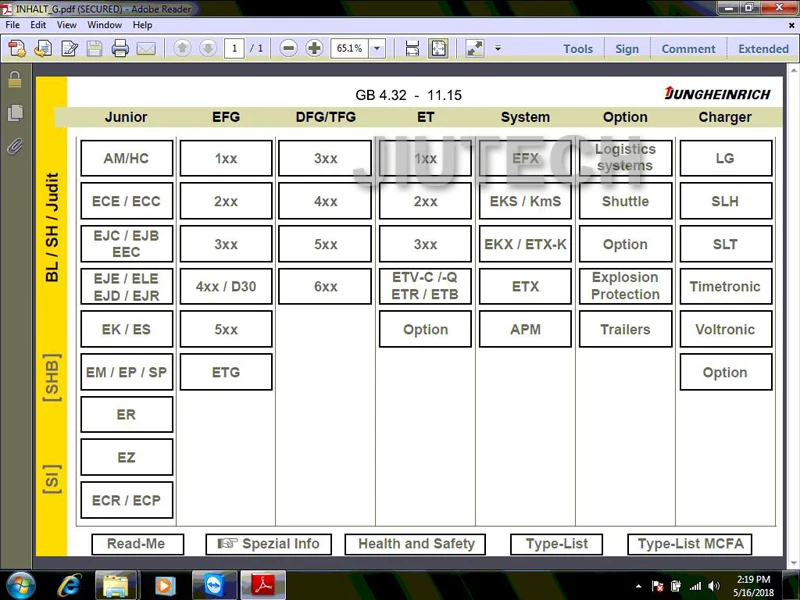Click the Type-List button
This screenshot has width=800, height=600.
556,544
